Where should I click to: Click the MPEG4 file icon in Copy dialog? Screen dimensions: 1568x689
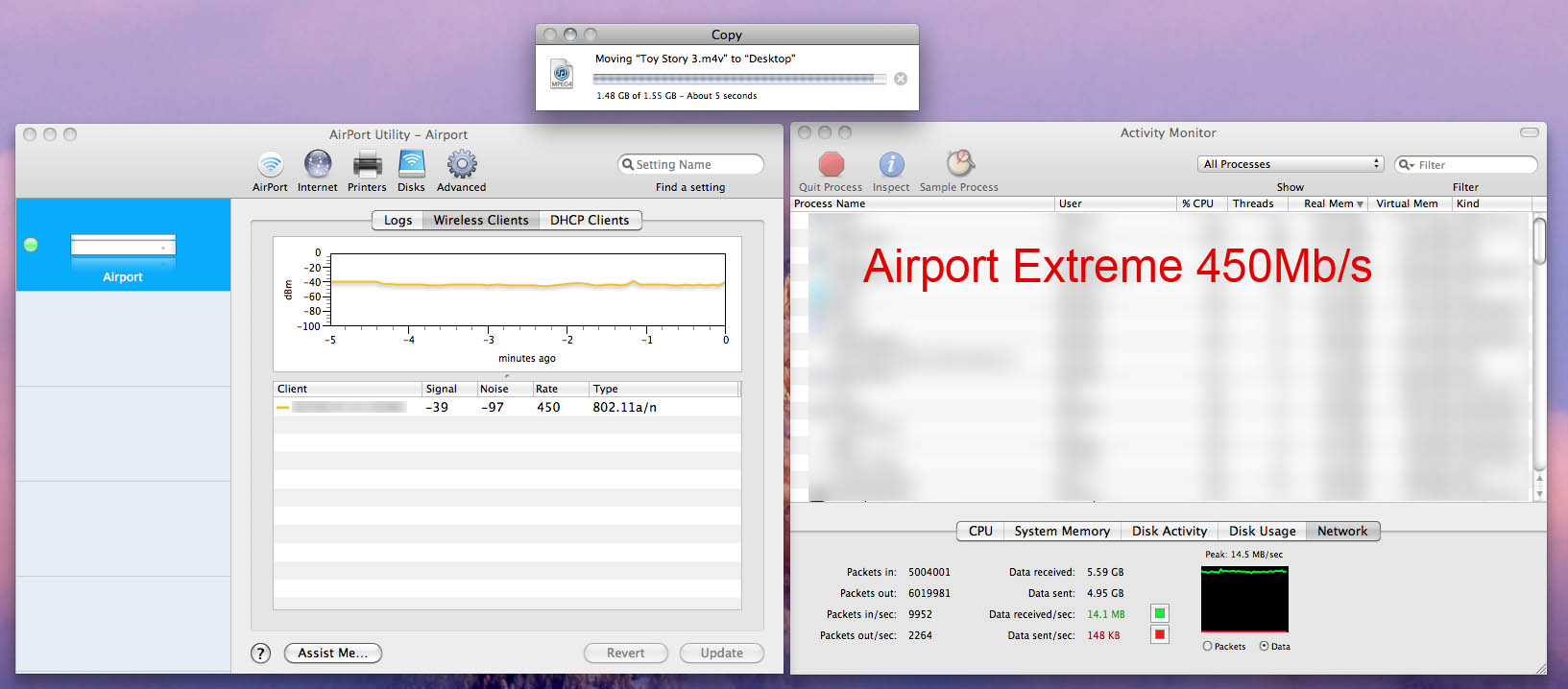(562, 74)
